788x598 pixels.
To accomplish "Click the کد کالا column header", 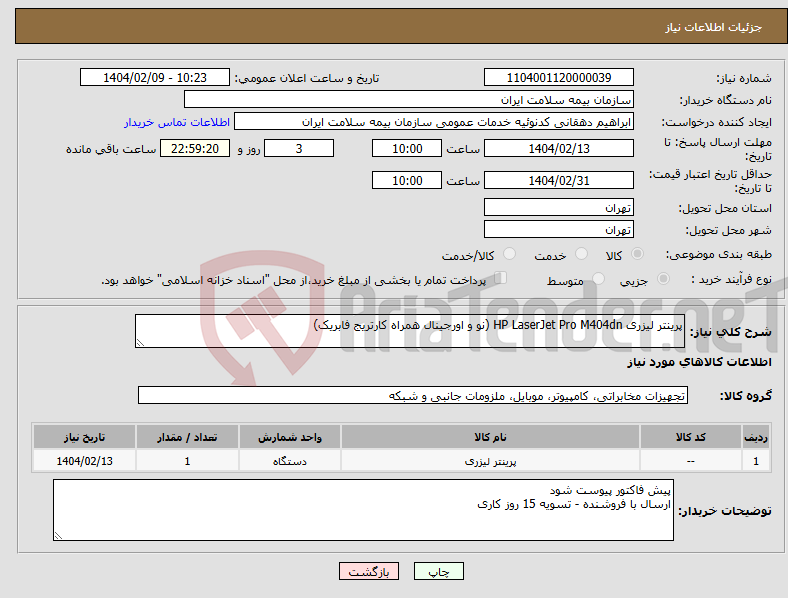I will (691, 437).
